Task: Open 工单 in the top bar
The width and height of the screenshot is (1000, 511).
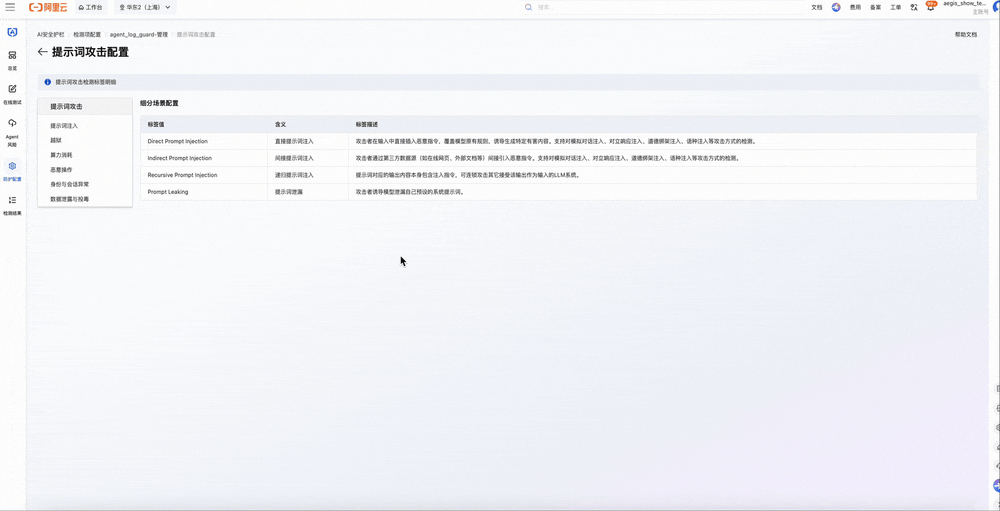Action: 895,8
